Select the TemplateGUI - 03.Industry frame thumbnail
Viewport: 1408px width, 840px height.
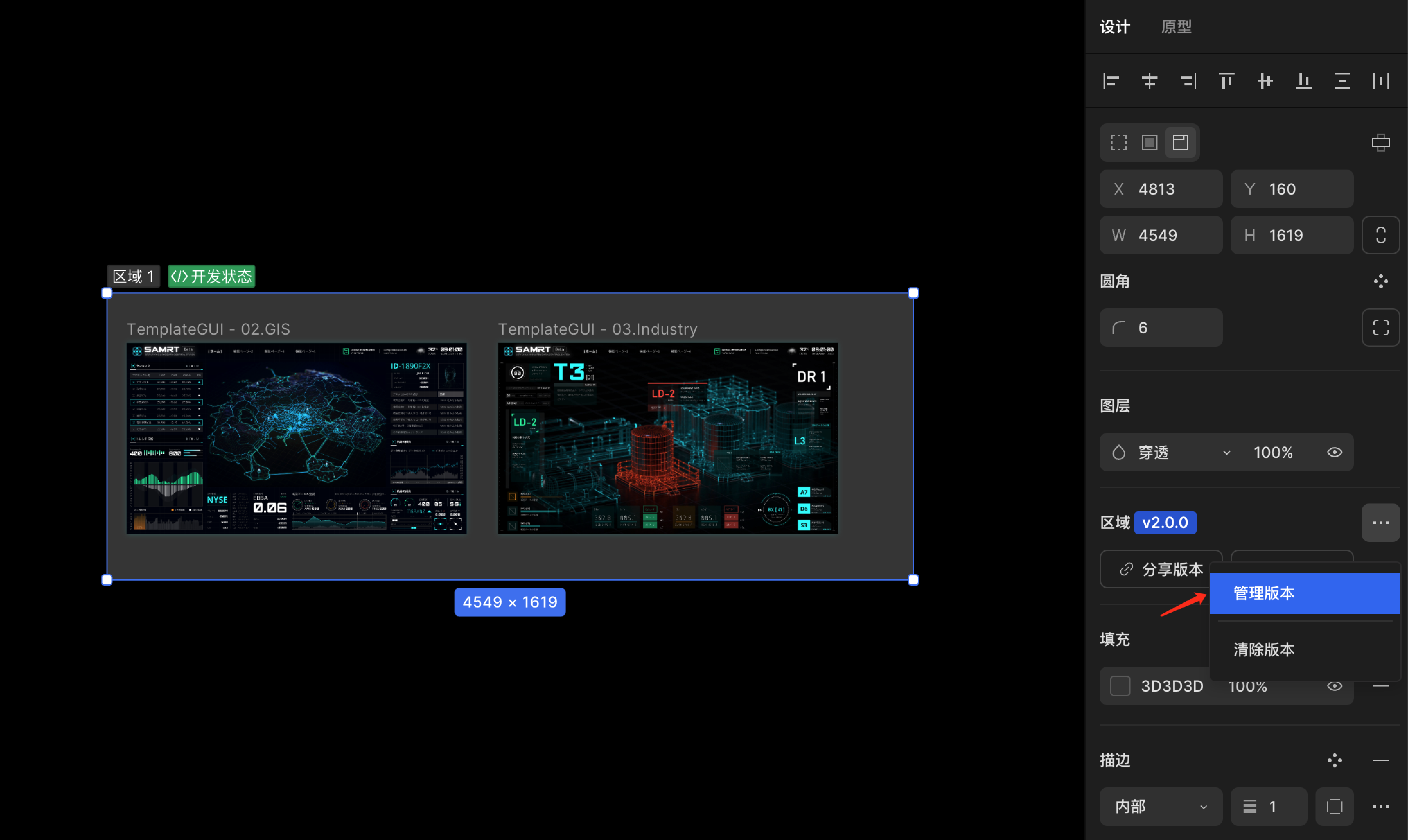pos(668,438)
